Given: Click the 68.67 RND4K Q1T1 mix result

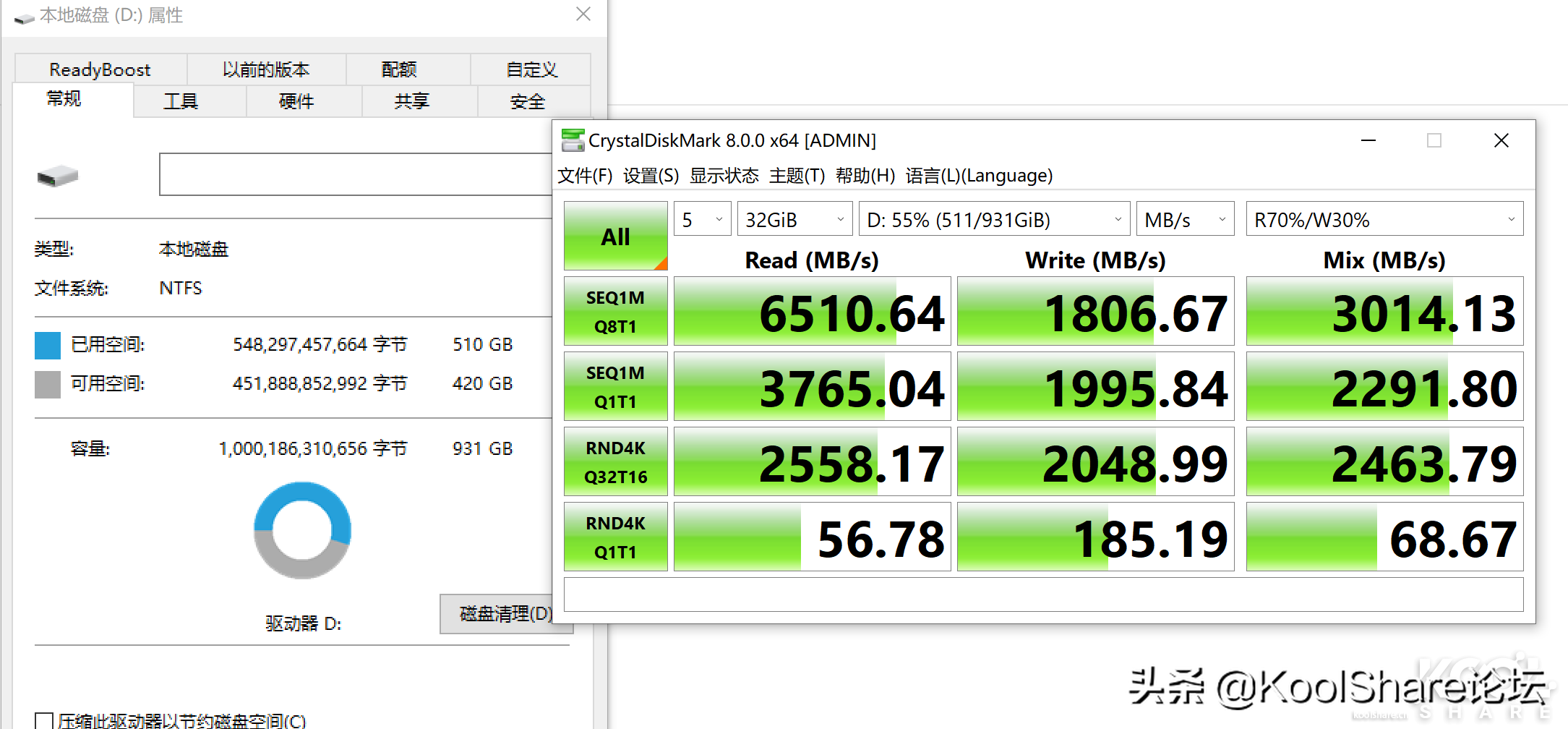Looking at the screenshot, I should (x=1384, y=537).
